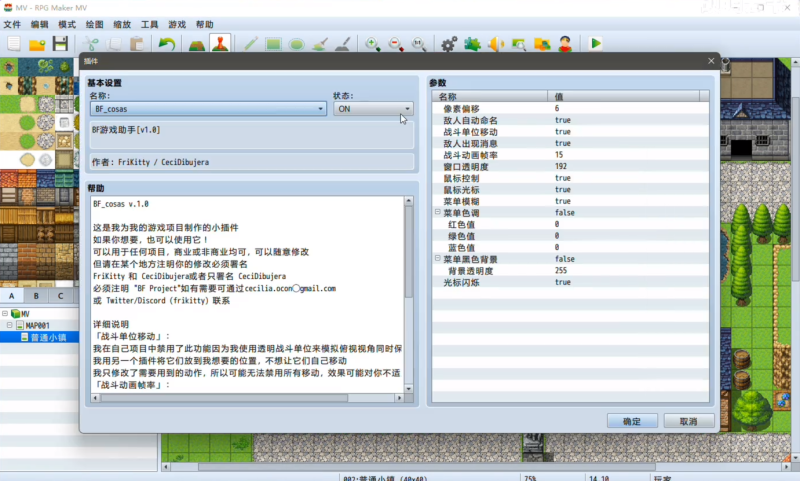800x481 pixels.
Task: Select the 窗口透明度 parameter row
Action: click(x=570, y=167)
